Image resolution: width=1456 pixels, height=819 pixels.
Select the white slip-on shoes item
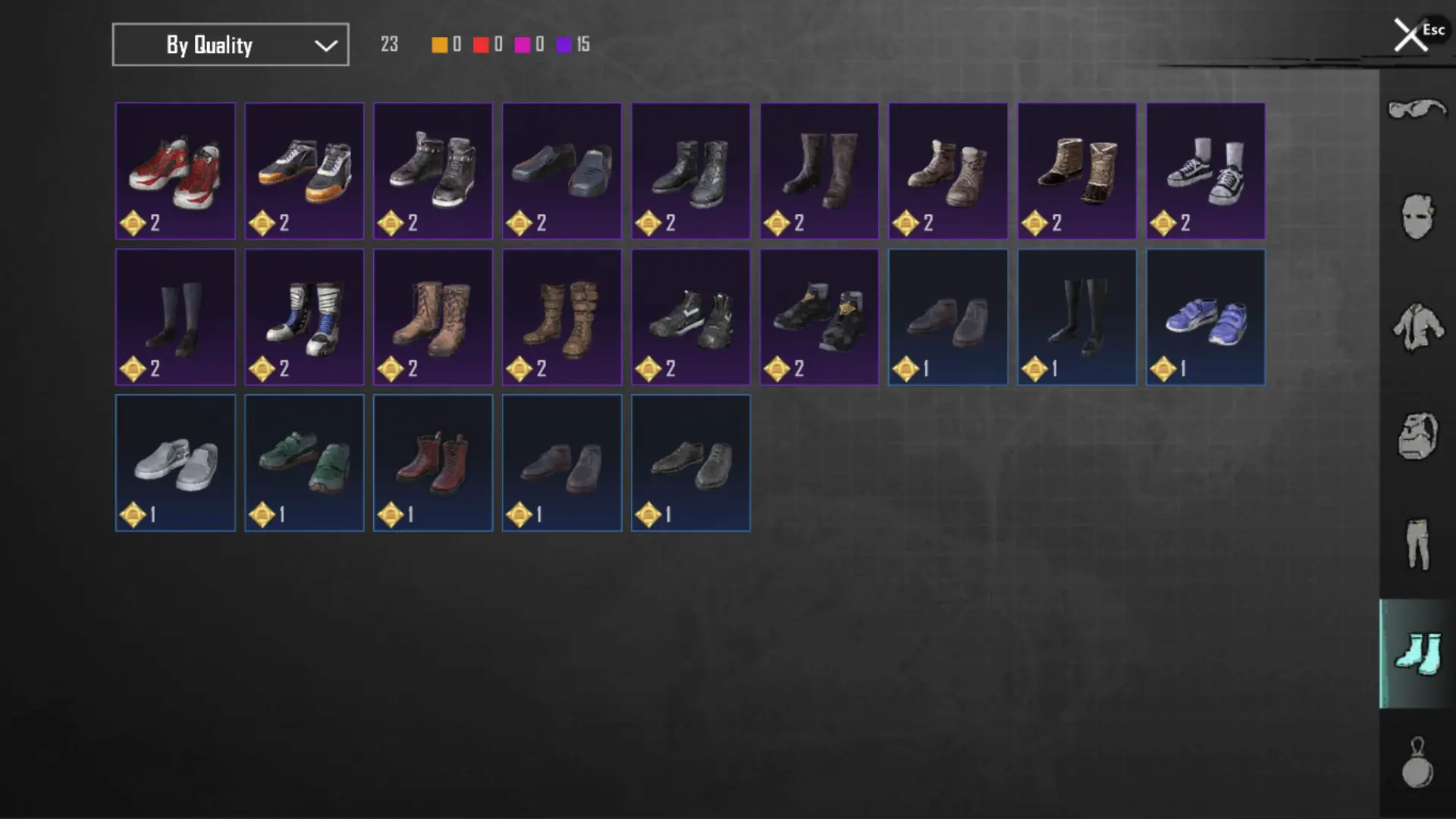coord(175,463)
